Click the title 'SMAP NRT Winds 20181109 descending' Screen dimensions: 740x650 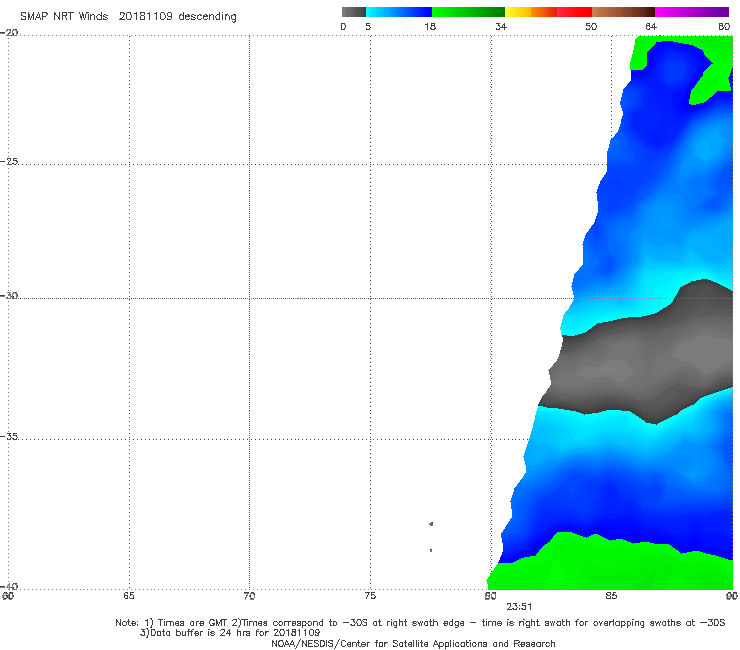(x=128, y=17)
